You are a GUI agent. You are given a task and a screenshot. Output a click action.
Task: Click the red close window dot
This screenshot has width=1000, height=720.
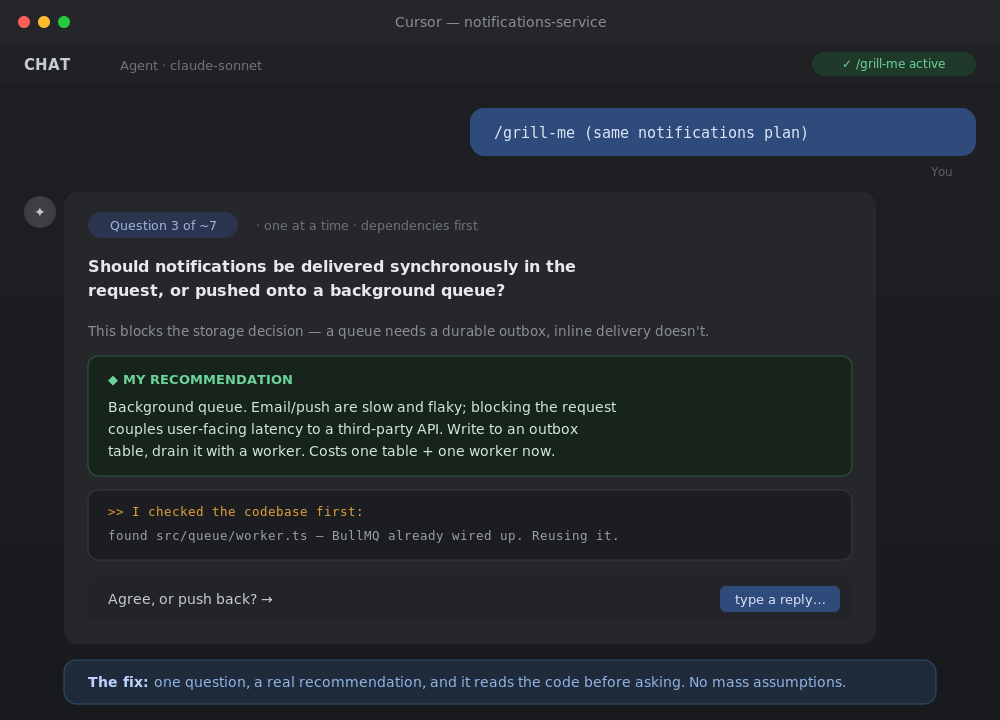(24, 22)
